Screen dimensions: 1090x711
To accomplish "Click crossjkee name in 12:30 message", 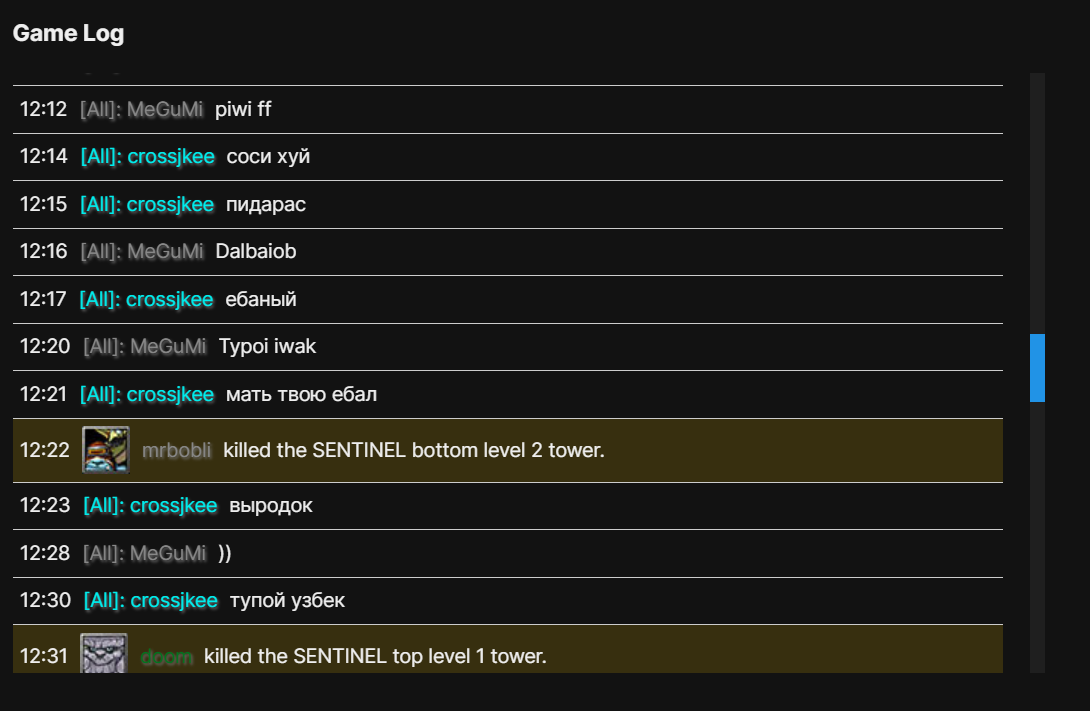I will coord(173,601).
